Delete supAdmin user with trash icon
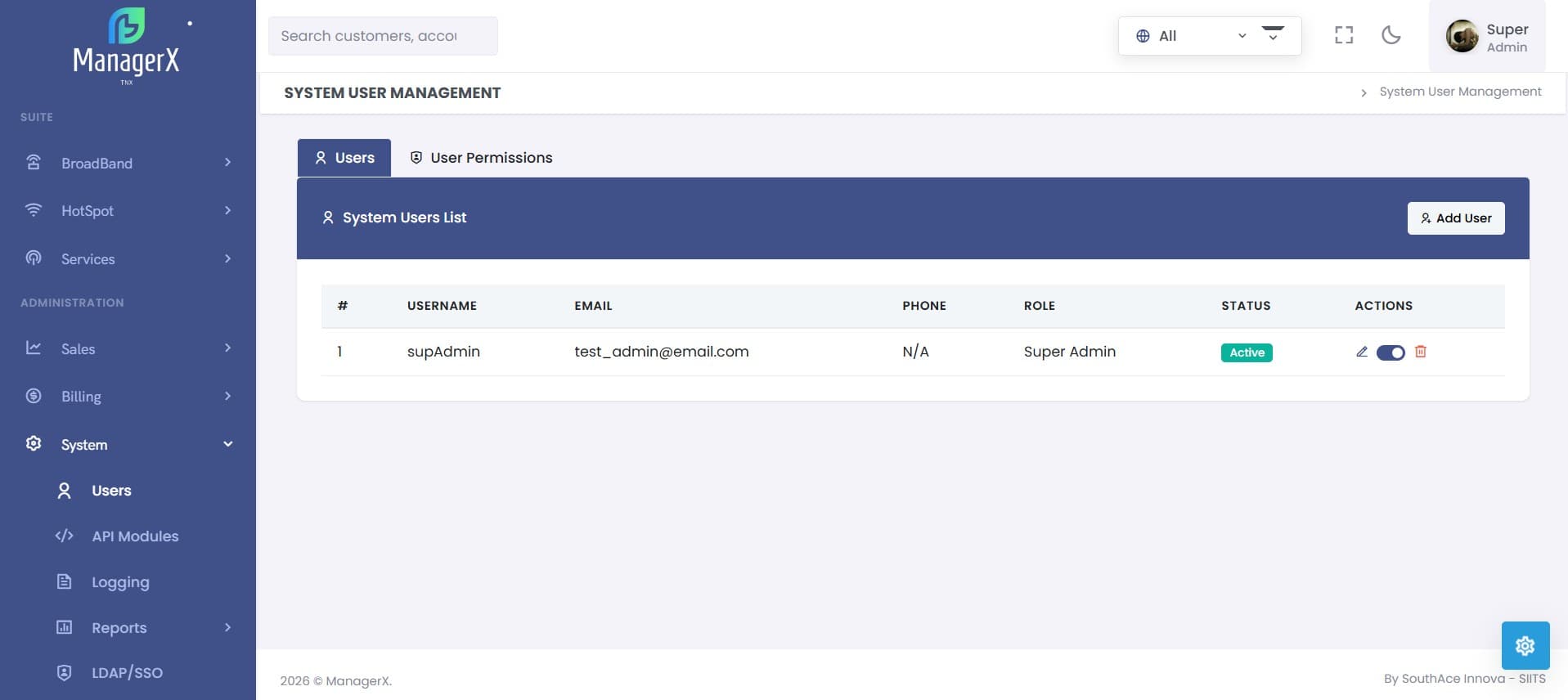This screenshot has height=700, width=1568. (x=1421, y=352)
